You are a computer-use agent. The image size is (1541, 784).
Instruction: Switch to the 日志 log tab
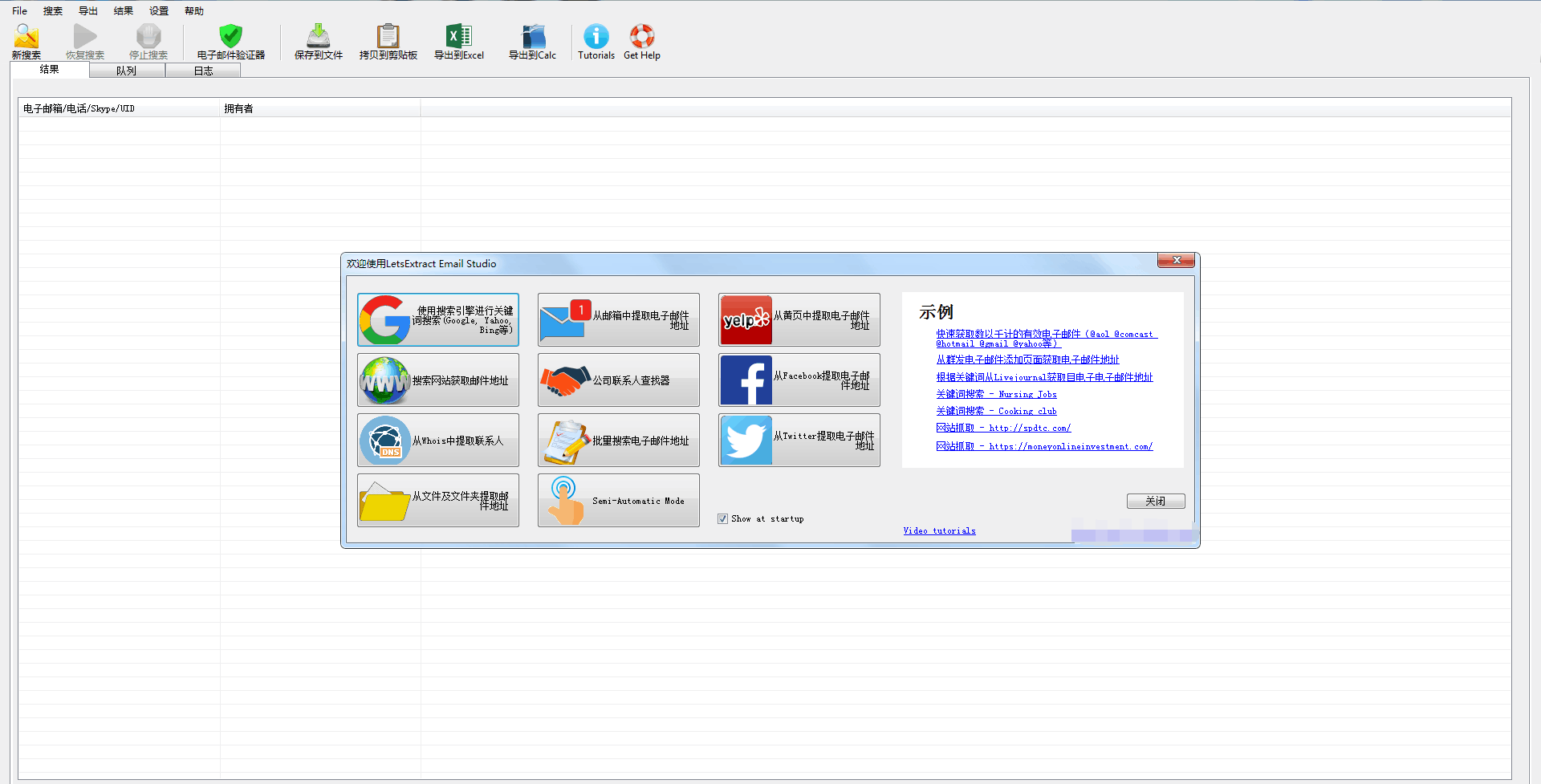(x=203, y=71)
